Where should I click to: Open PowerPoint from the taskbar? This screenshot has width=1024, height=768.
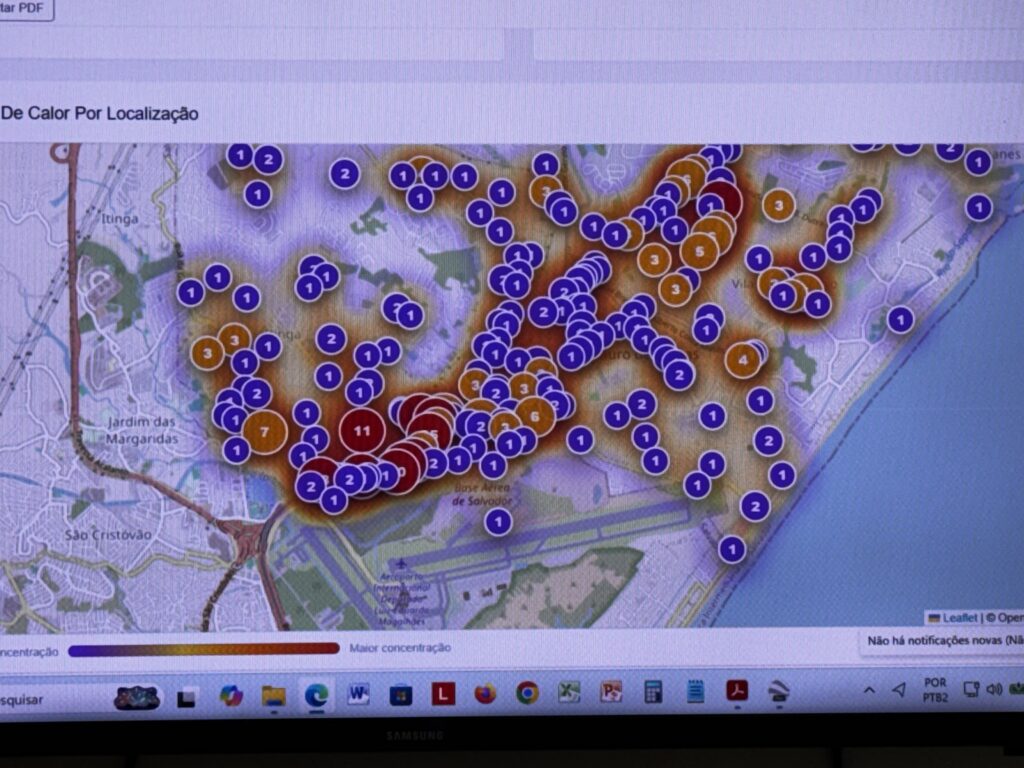tap(611, 692)
